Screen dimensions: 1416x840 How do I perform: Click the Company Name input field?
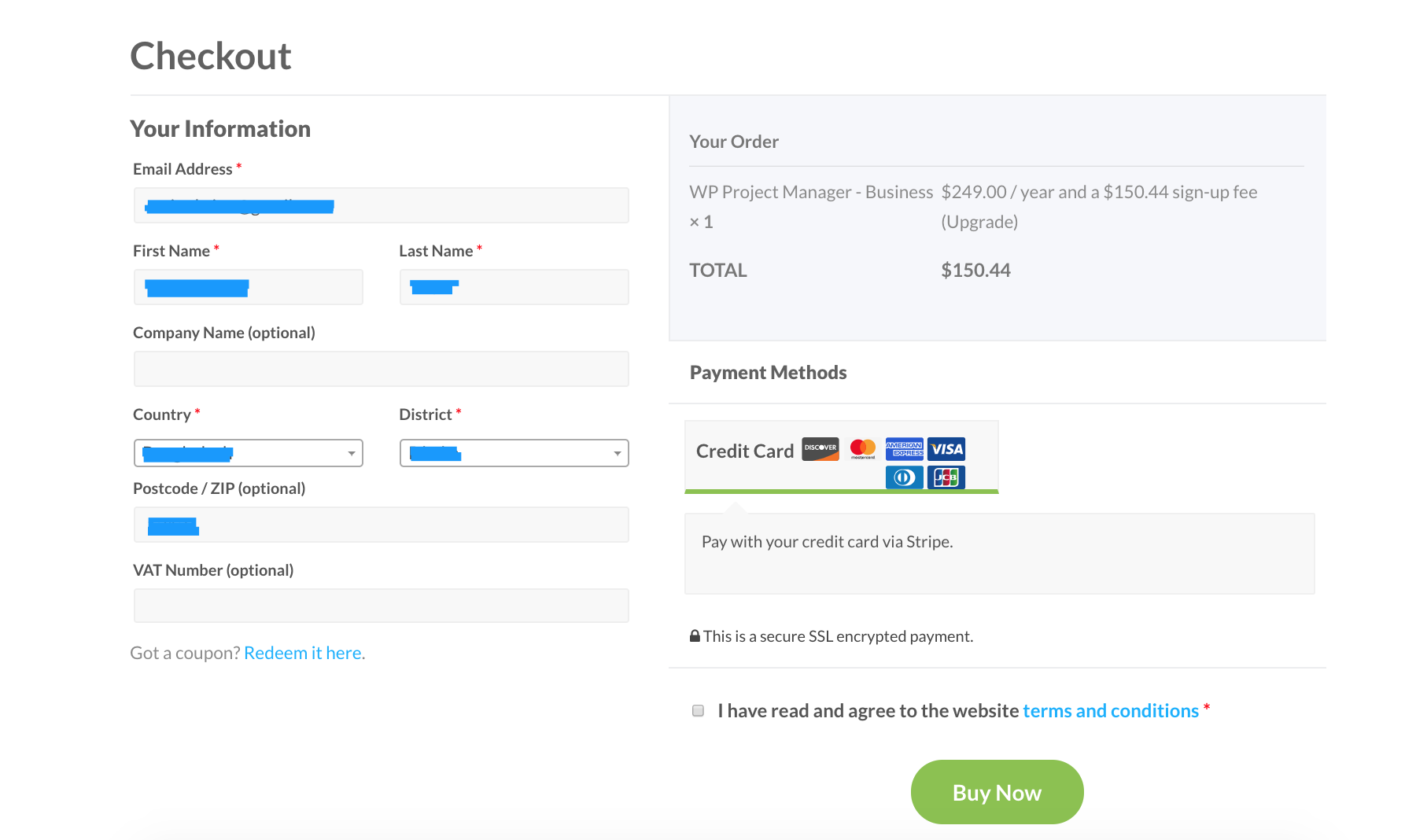click(x=381, y=368)
